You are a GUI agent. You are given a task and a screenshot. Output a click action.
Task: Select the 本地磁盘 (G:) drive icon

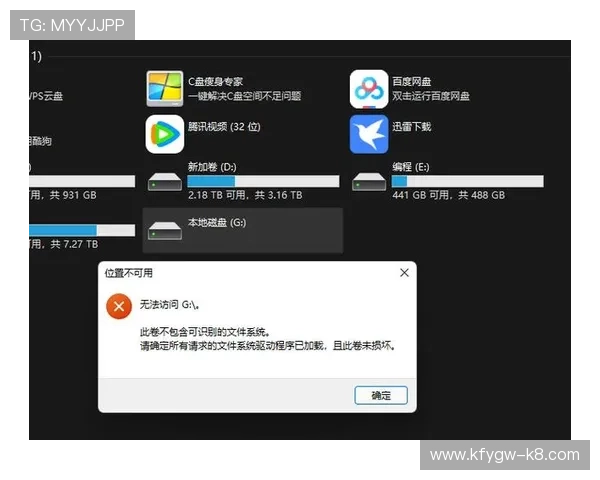pos(165,230)
